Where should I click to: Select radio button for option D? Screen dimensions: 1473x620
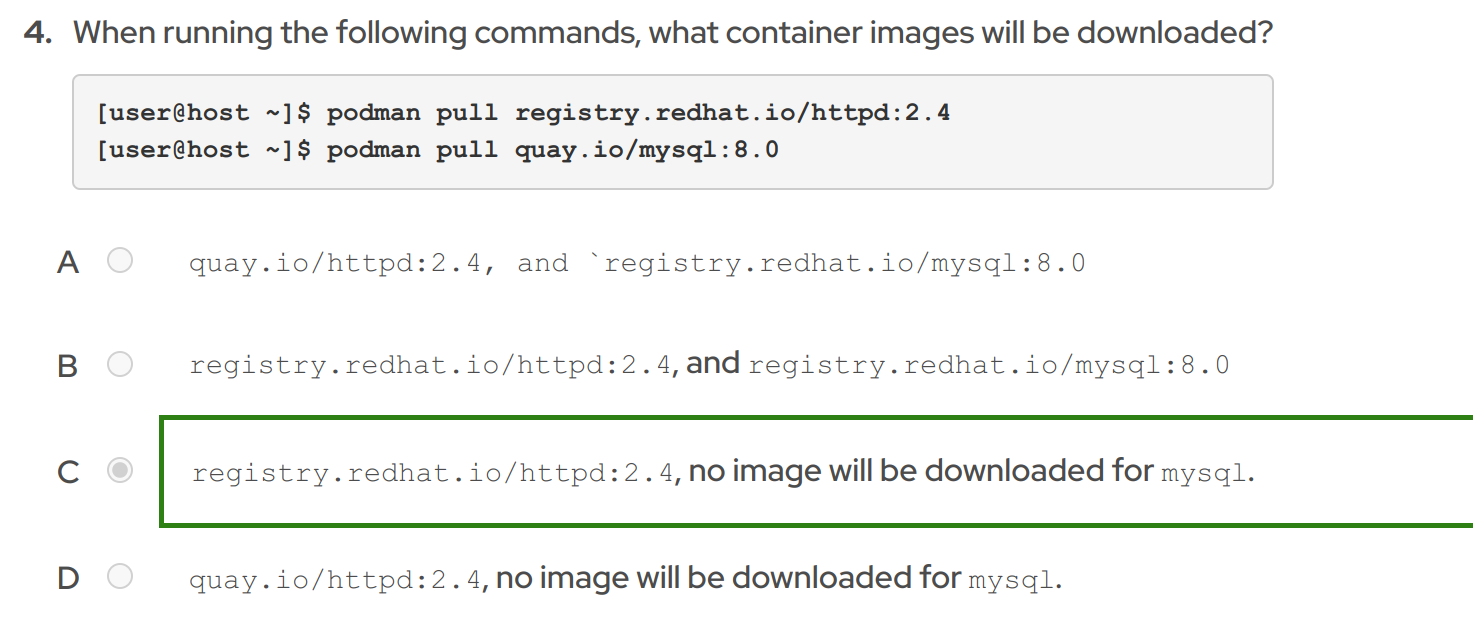pyautogui.click(x=119, y=576)
